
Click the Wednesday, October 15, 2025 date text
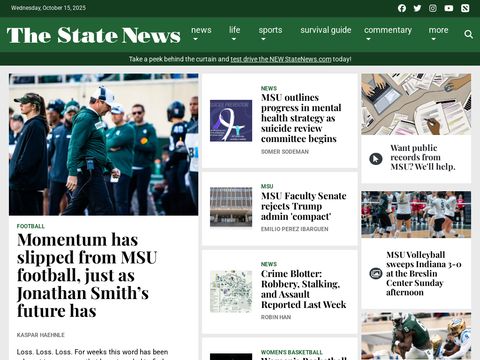(x=48, y=8)
